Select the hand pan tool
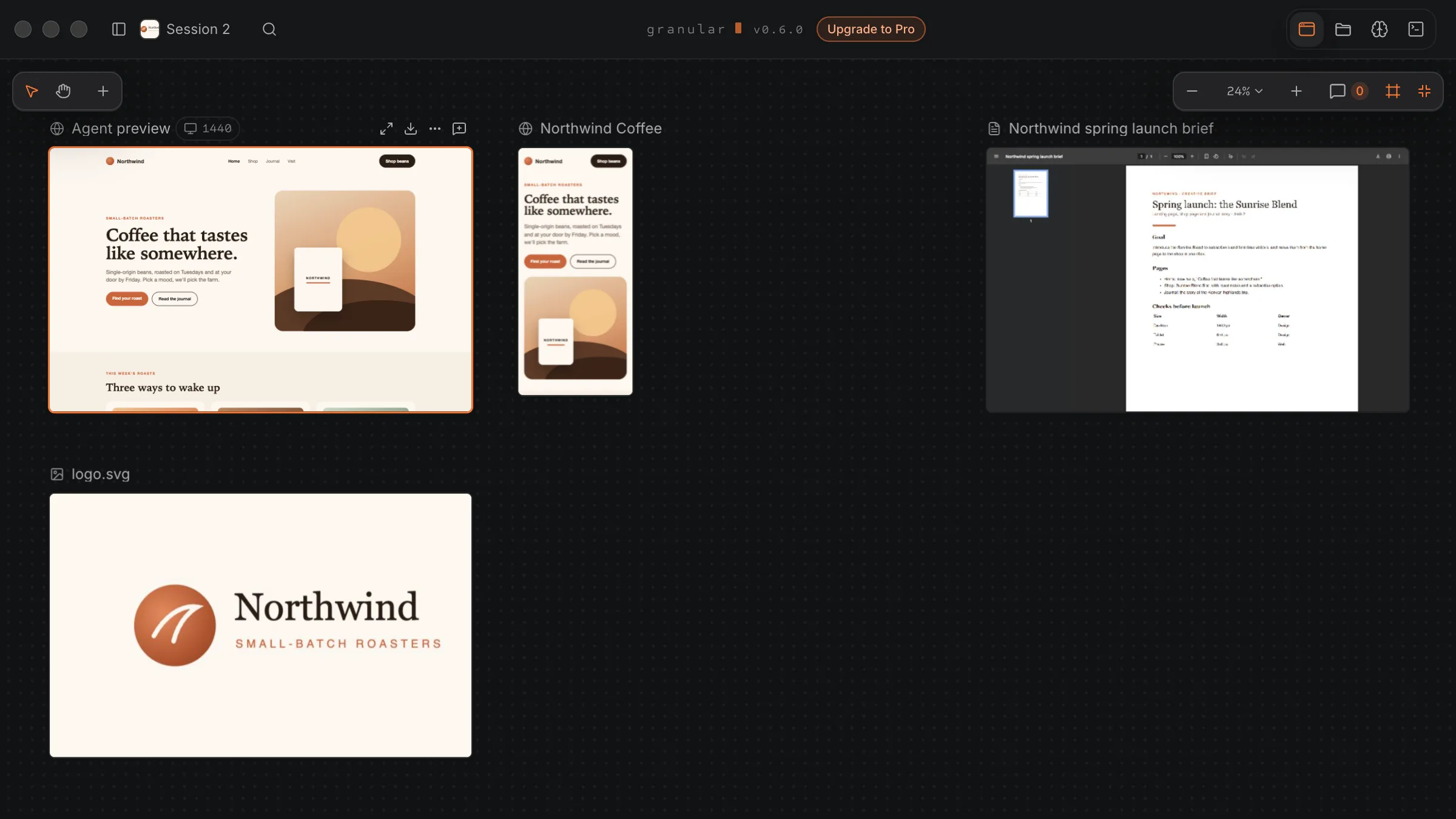 click(x=63, y=91)
